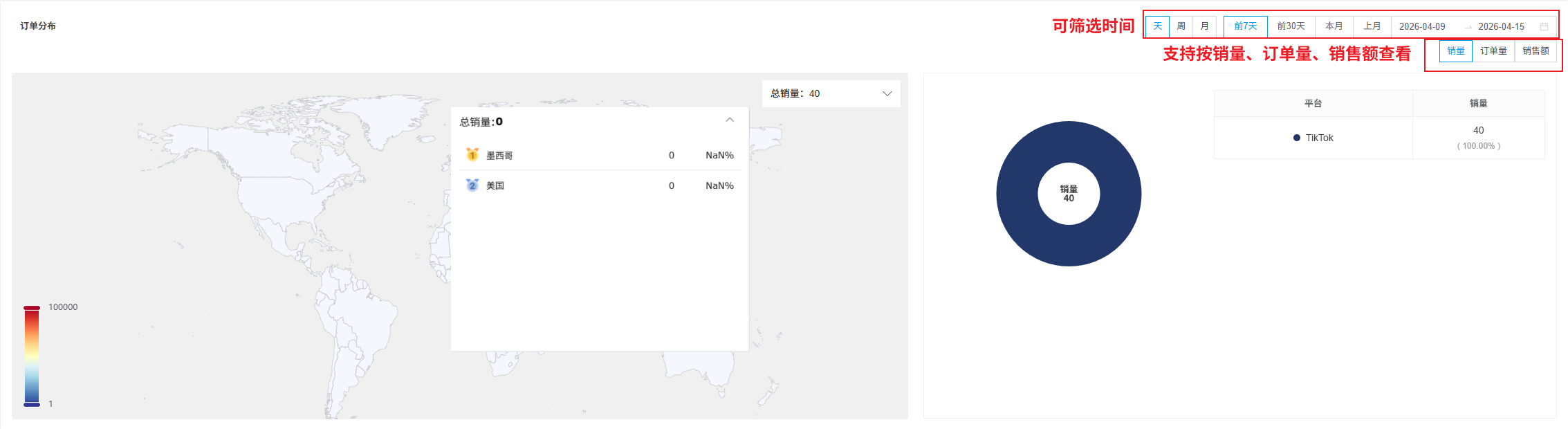Open the calendar icon in date range
1568x429 pixels.
(1544, 26)
